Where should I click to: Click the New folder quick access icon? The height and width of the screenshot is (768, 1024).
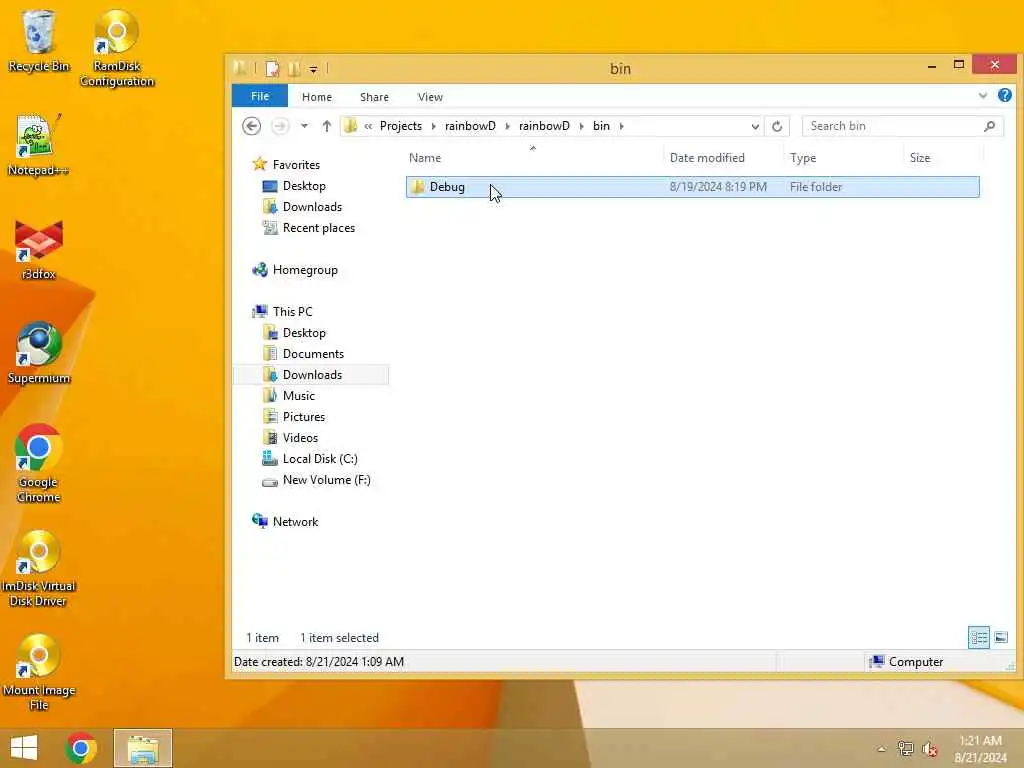pyautogui.click(x=295, y=69)
